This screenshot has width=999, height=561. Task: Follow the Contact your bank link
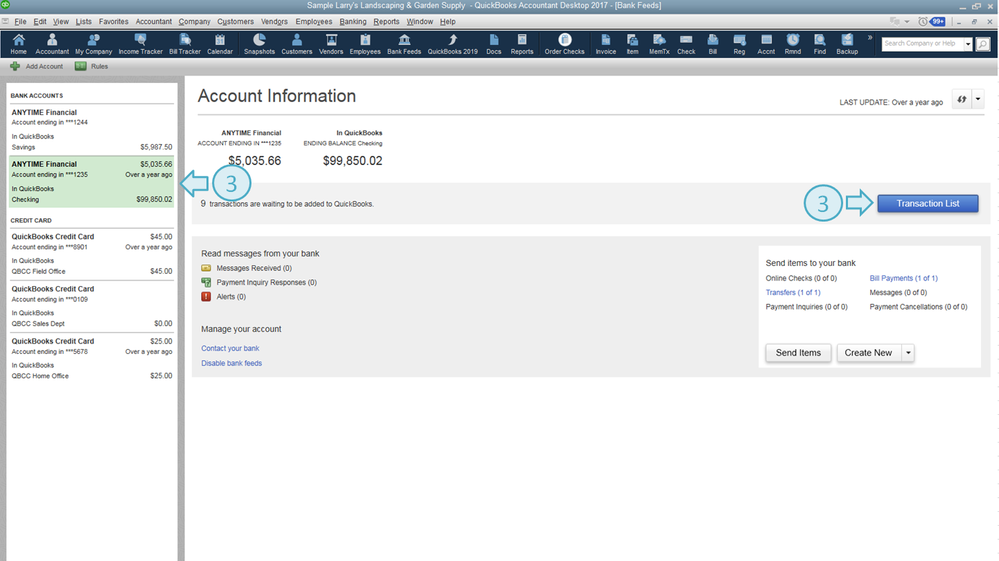tap(230, 348)
